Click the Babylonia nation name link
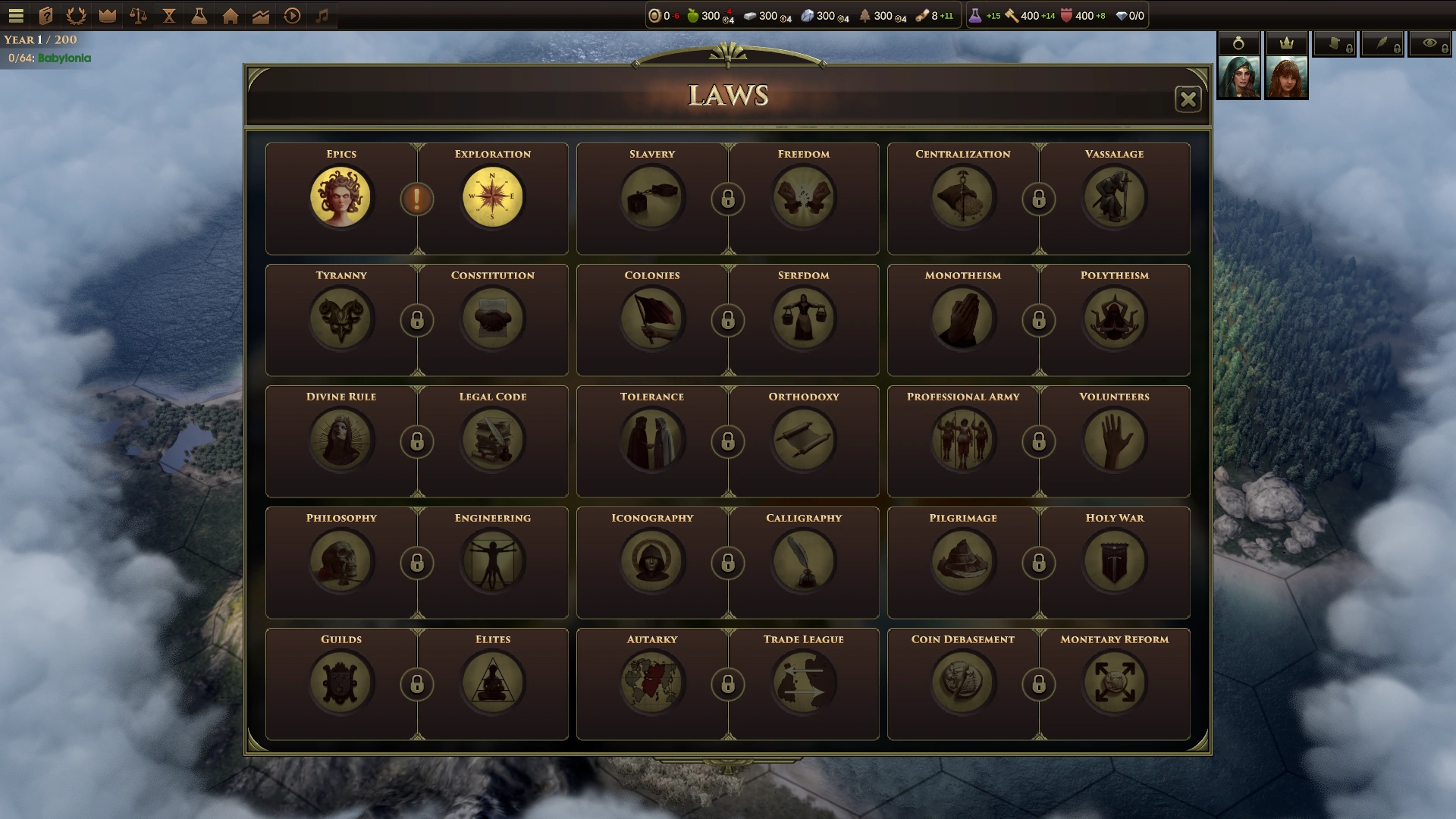Viewport: 1456px width, 819px height. 64,58
